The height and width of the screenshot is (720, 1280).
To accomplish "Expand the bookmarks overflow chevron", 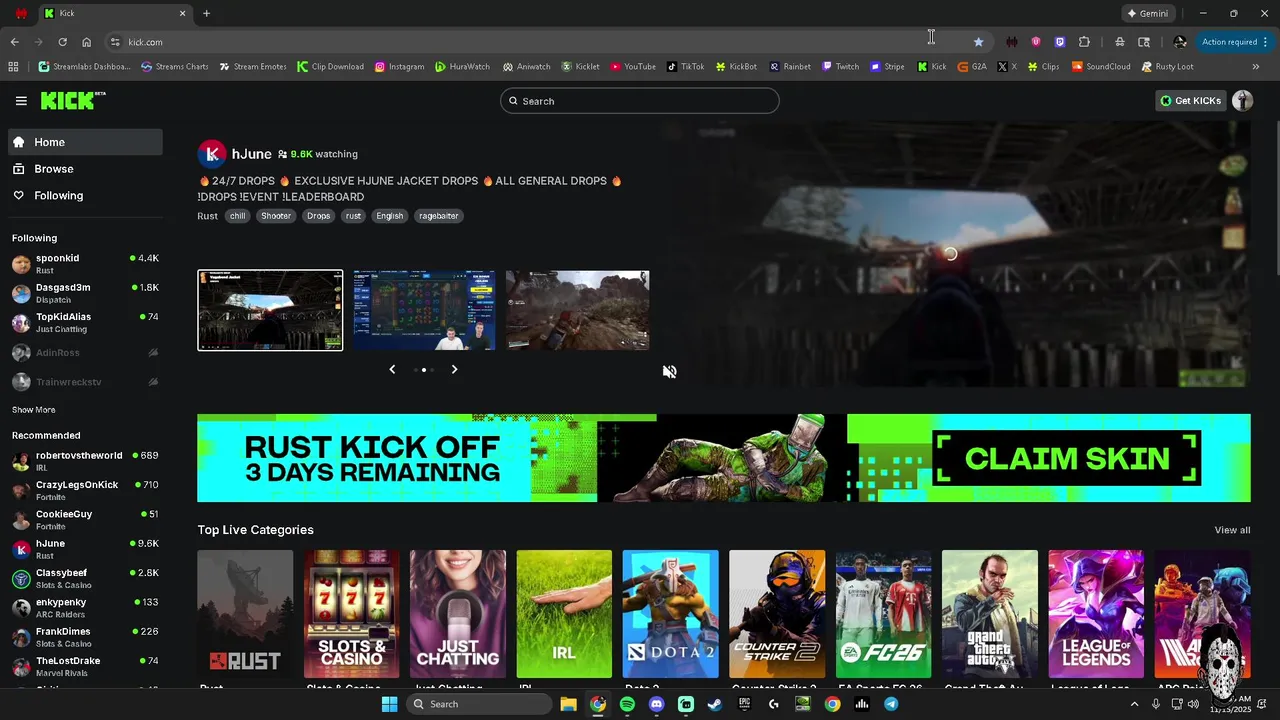I will [1255, 67].
